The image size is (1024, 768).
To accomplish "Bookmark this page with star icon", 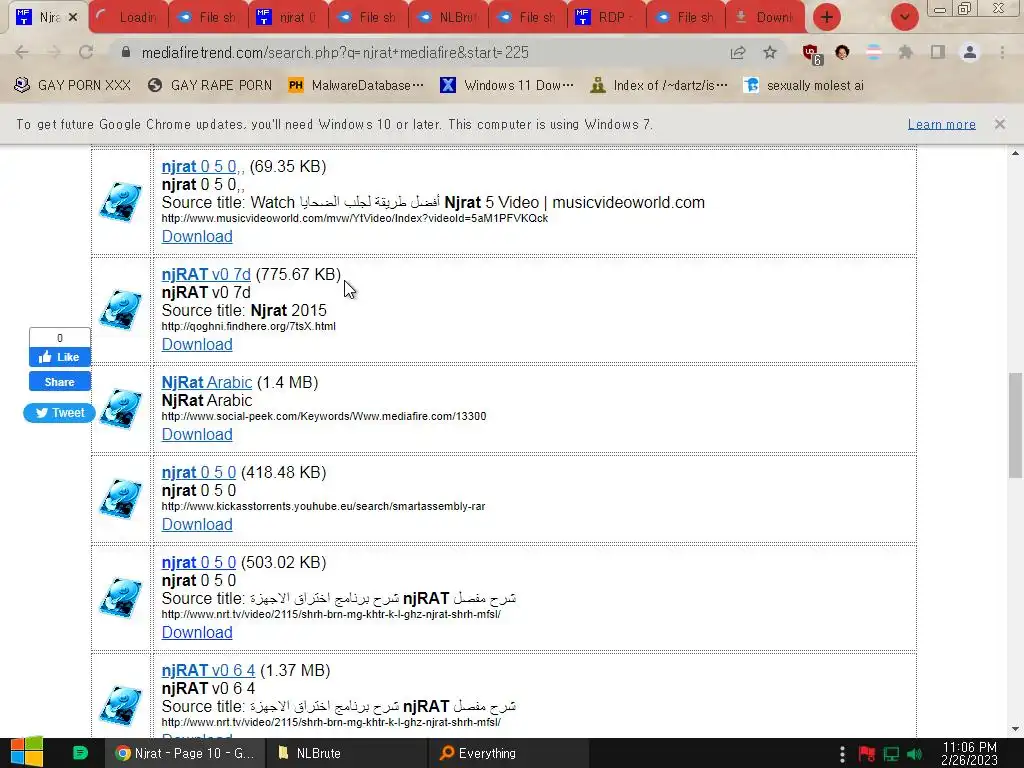I will pos(770,52).
